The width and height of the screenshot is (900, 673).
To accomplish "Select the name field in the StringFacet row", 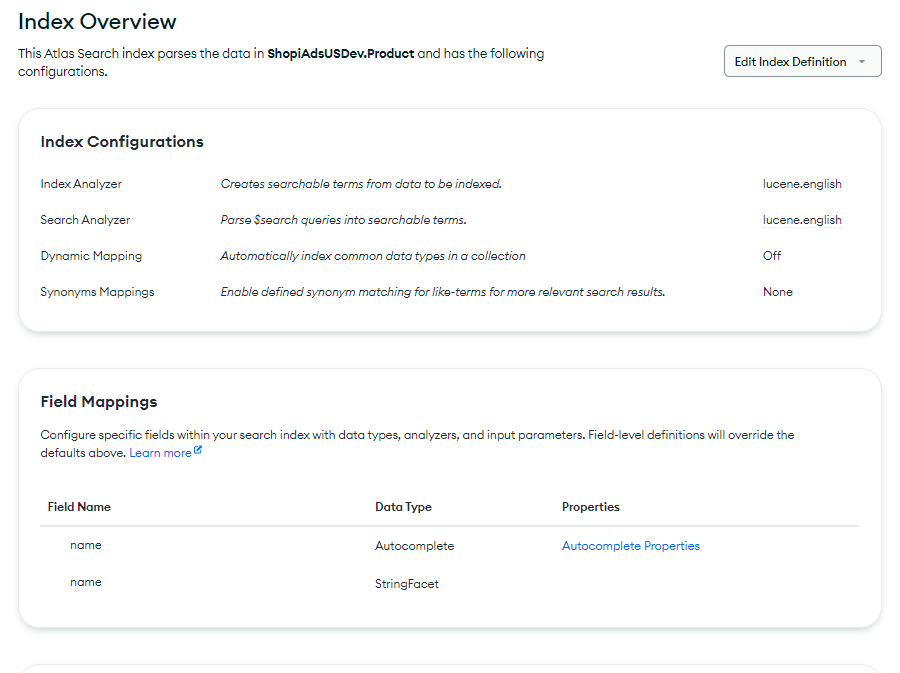I will click(86, 582).
